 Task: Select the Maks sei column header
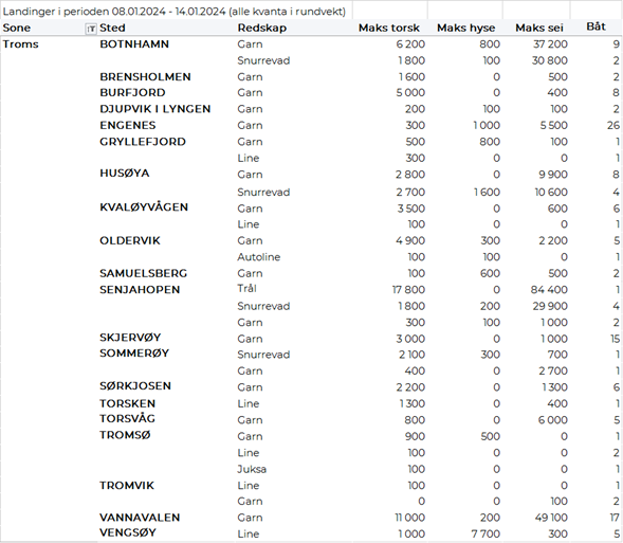coord(536,29)
